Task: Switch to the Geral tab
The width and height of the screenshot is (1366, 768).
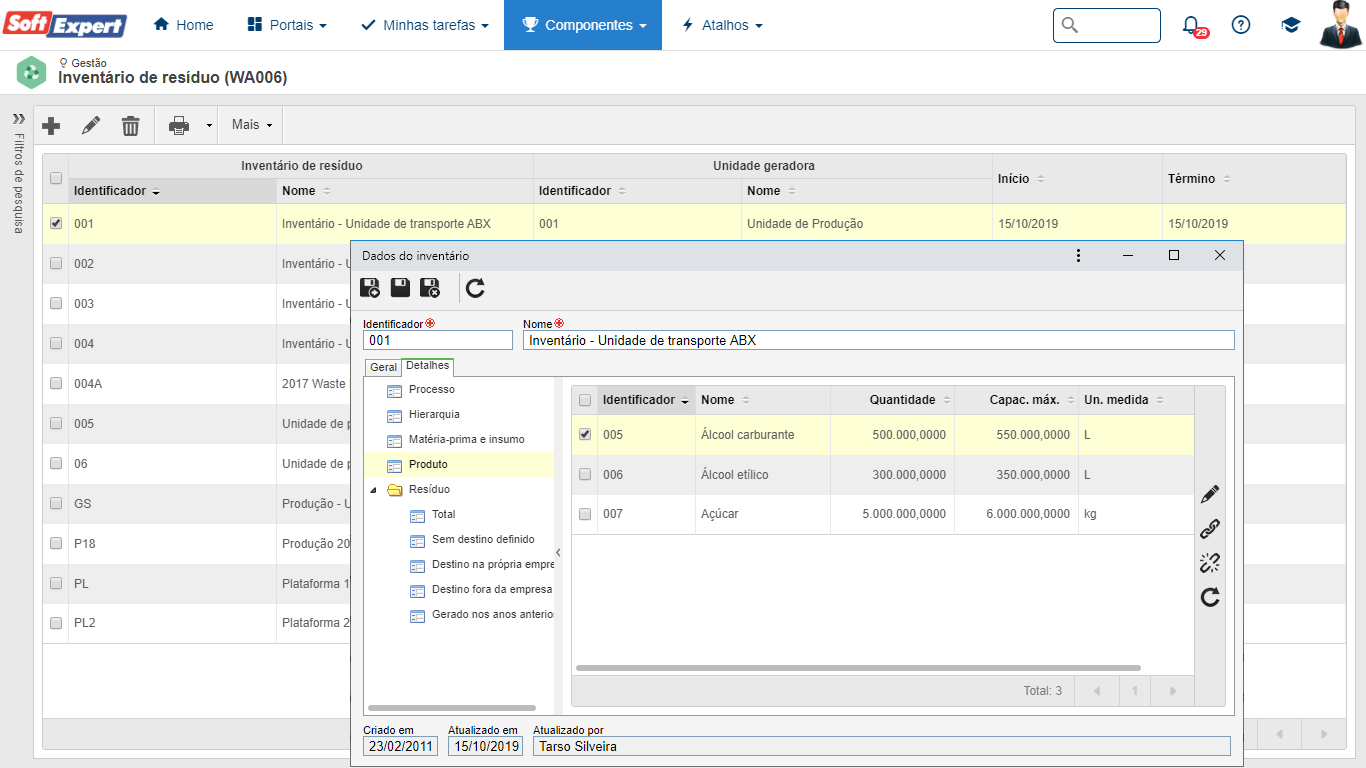Action: click(383, 367)
